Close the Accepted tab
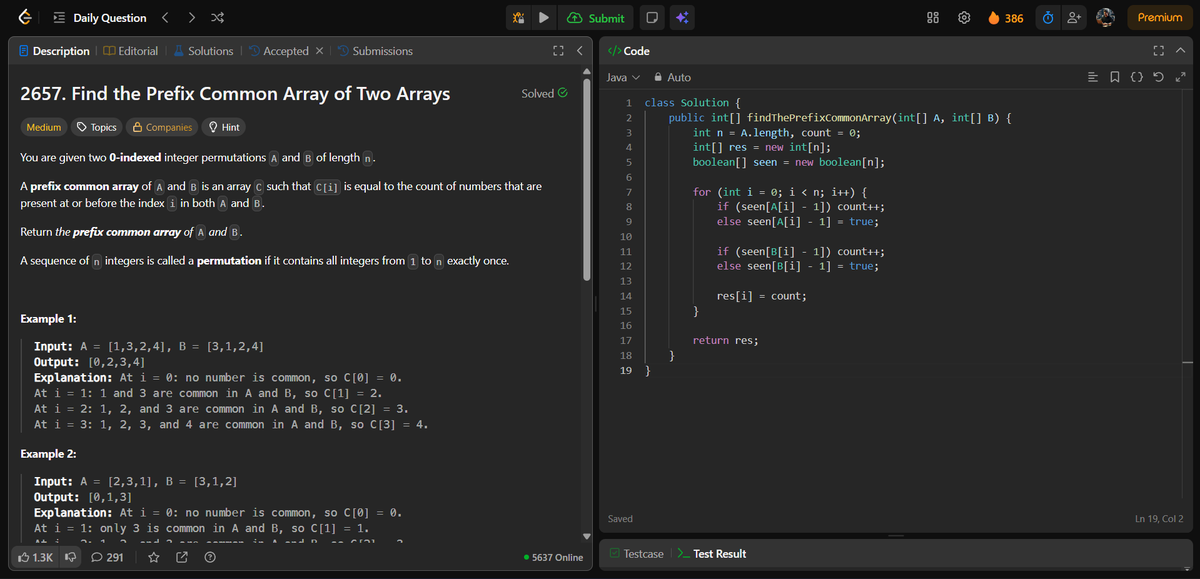1200x579 pixels. [x=318, y=51]
